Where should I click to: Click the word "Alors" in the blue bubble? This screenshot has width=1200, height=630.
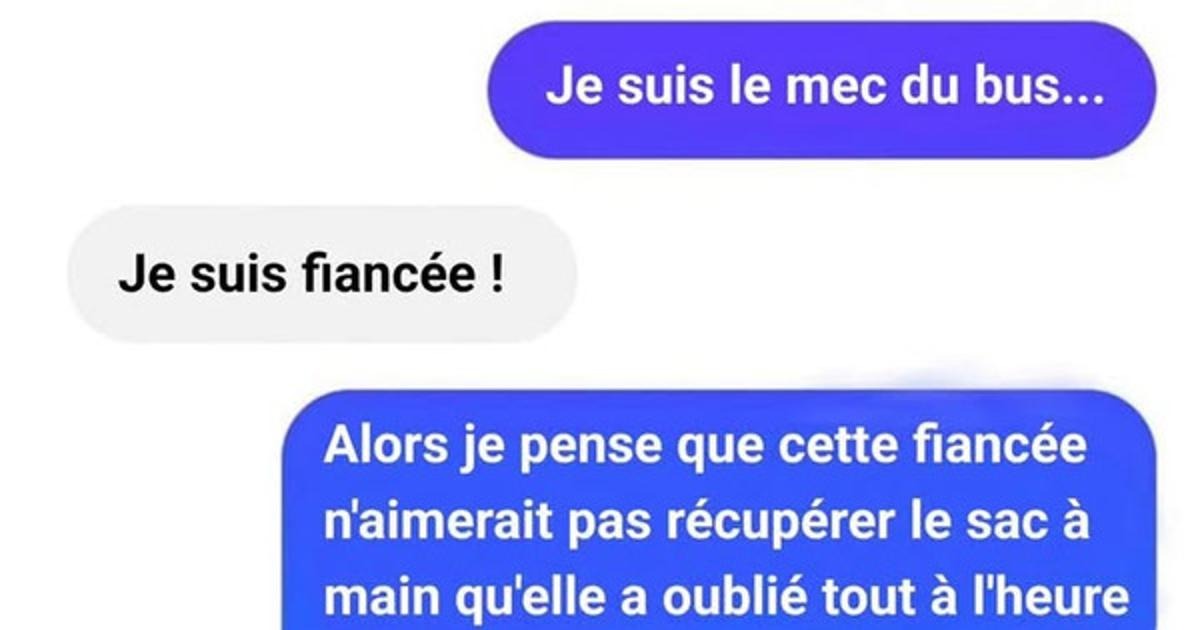[373, 447]
